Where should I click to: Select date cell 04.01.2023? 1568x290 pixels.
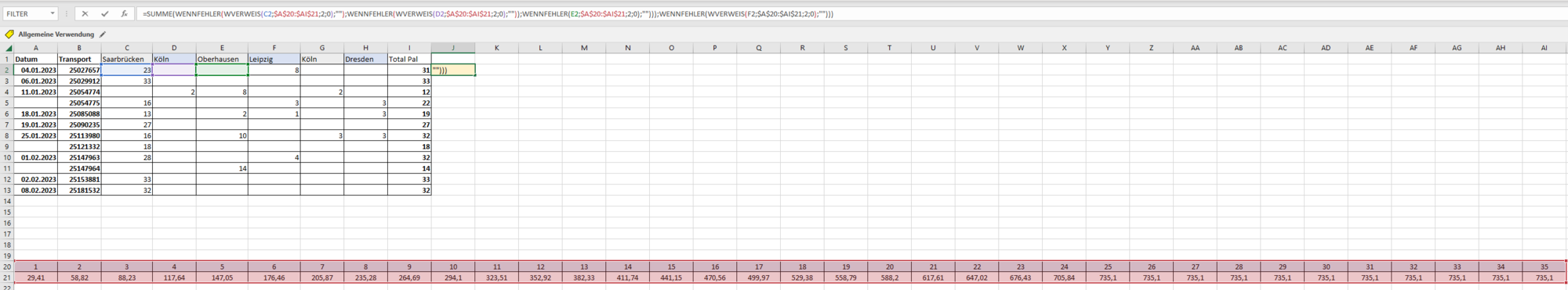point(35,70)
